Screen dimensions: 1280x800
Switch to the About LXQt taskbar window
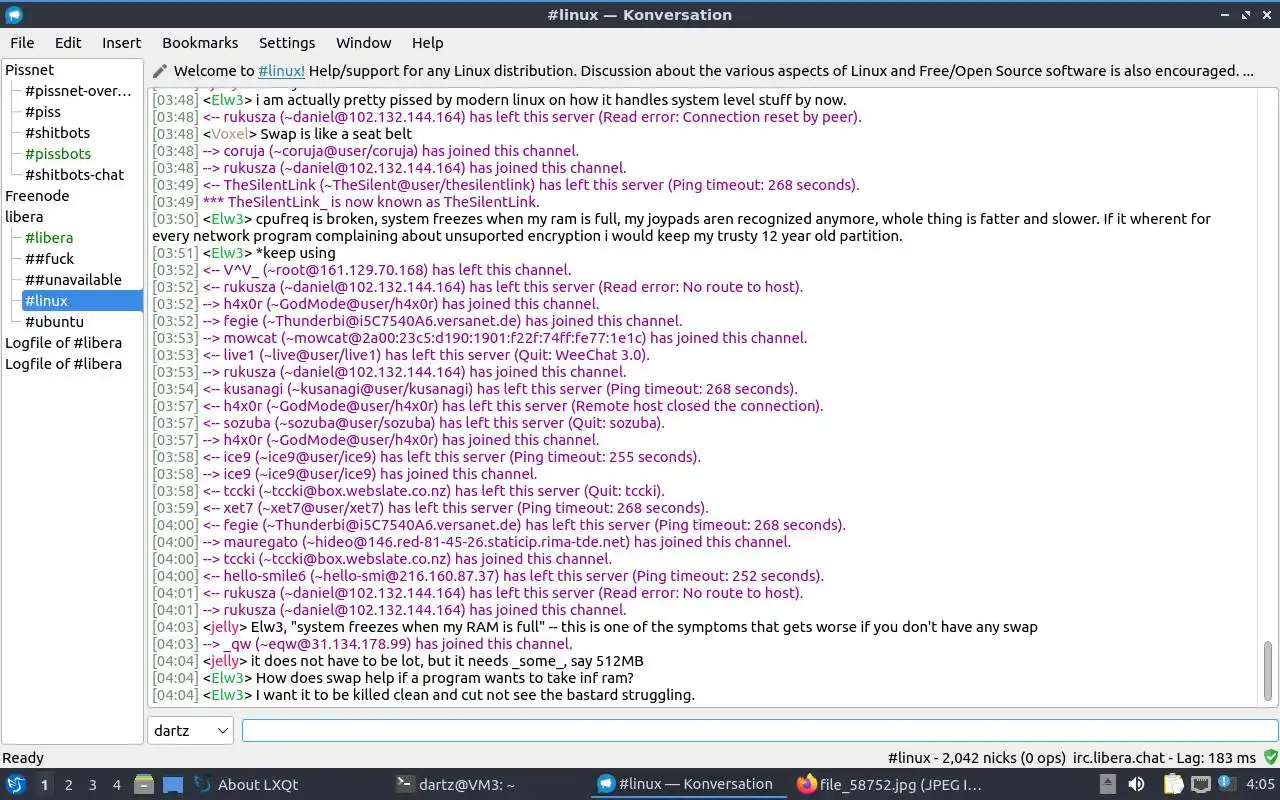pyautogui.click(x=288, y=785)
